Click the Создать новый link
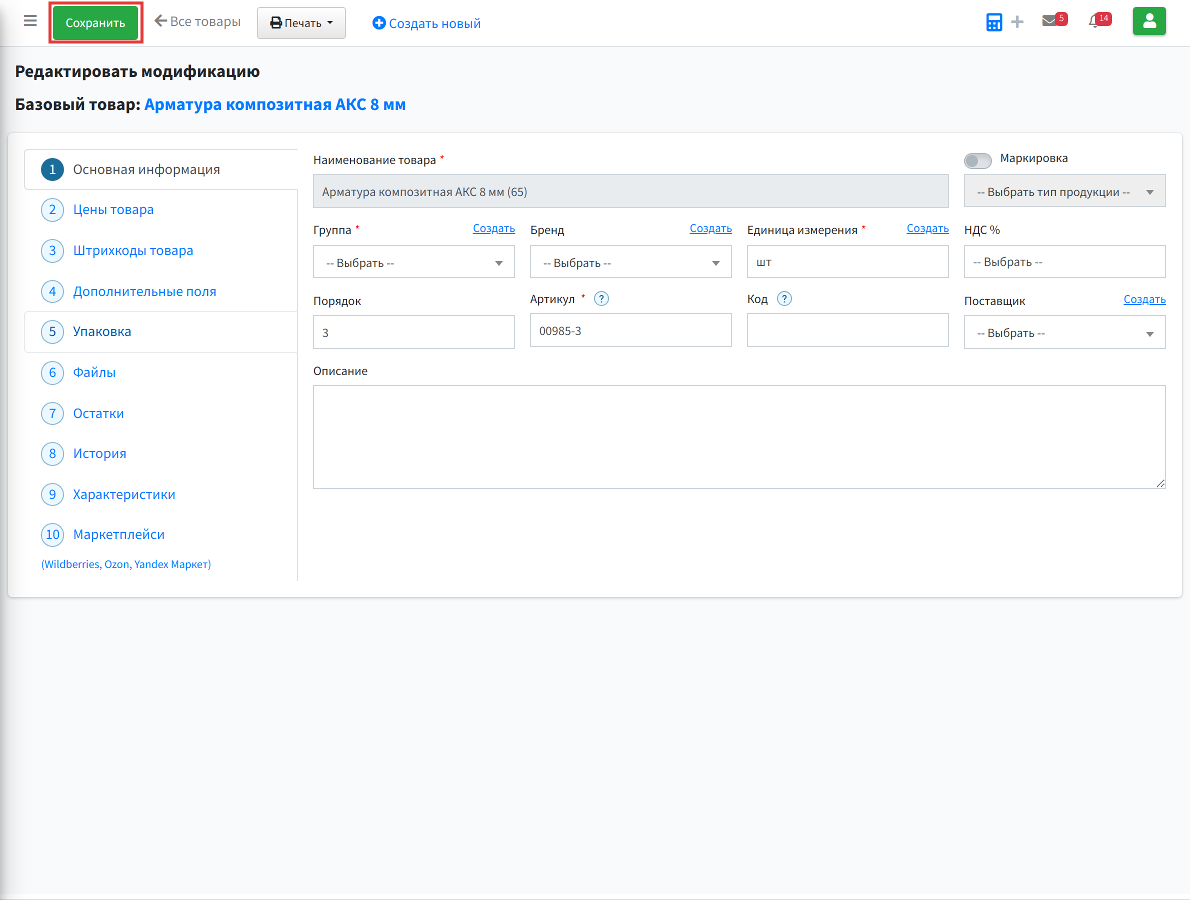 (427, 24)
